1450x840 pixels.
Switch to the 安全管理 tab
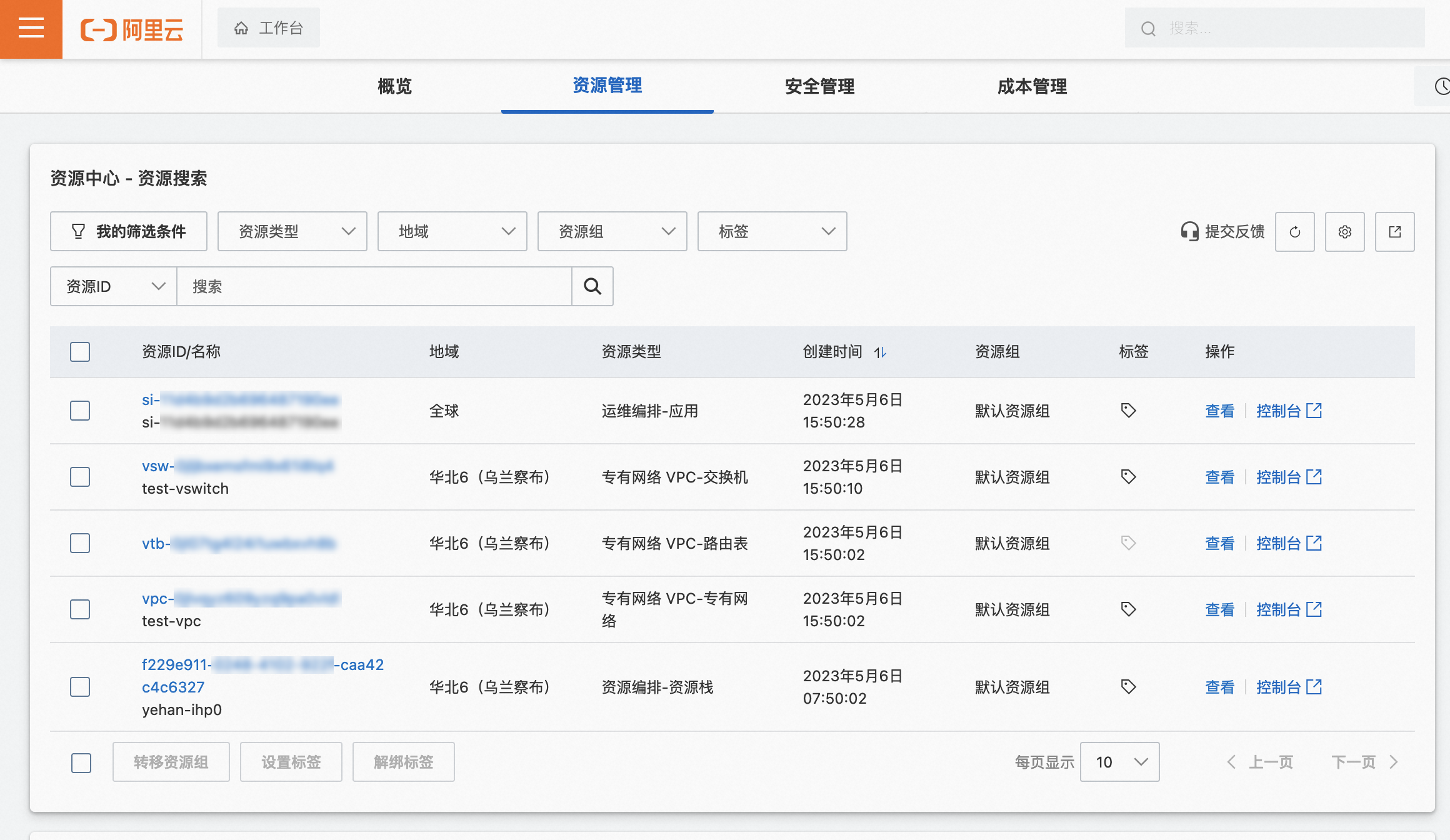coord(819,86)
